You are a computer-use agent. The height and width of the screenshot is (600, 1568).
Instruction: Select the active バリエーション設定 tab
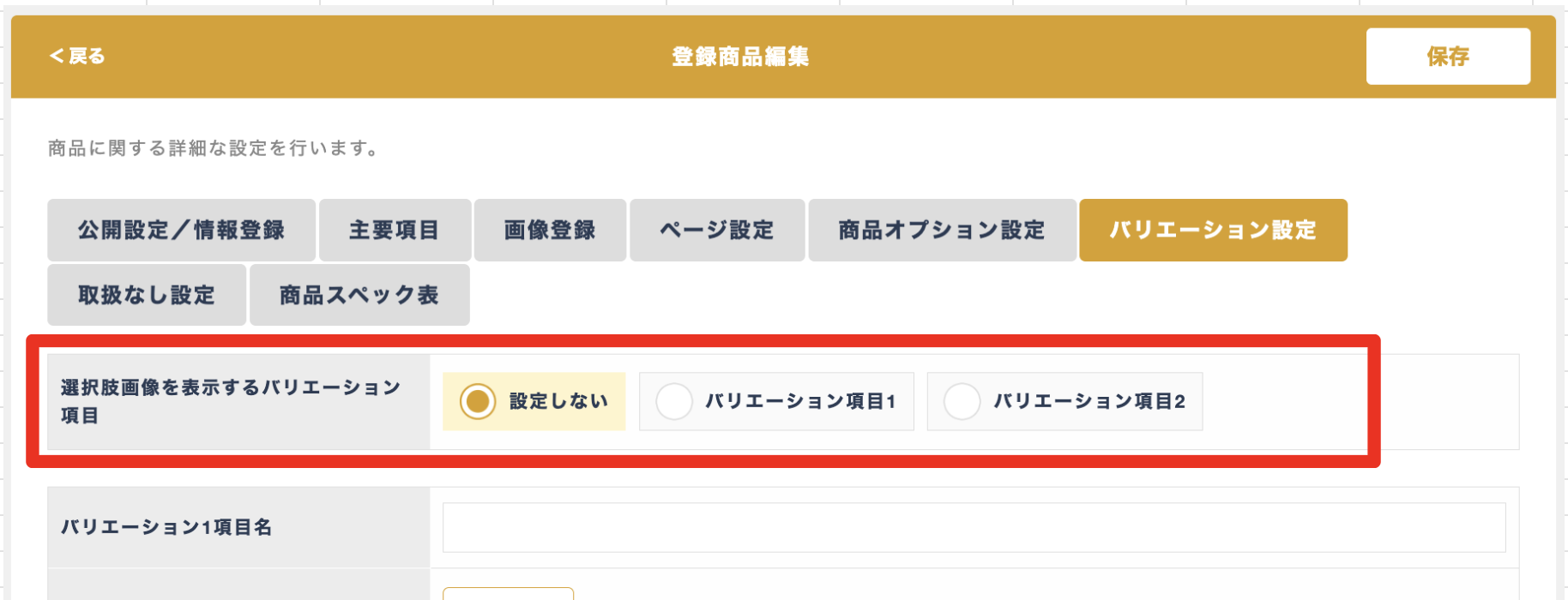[x=1213, y=230]
